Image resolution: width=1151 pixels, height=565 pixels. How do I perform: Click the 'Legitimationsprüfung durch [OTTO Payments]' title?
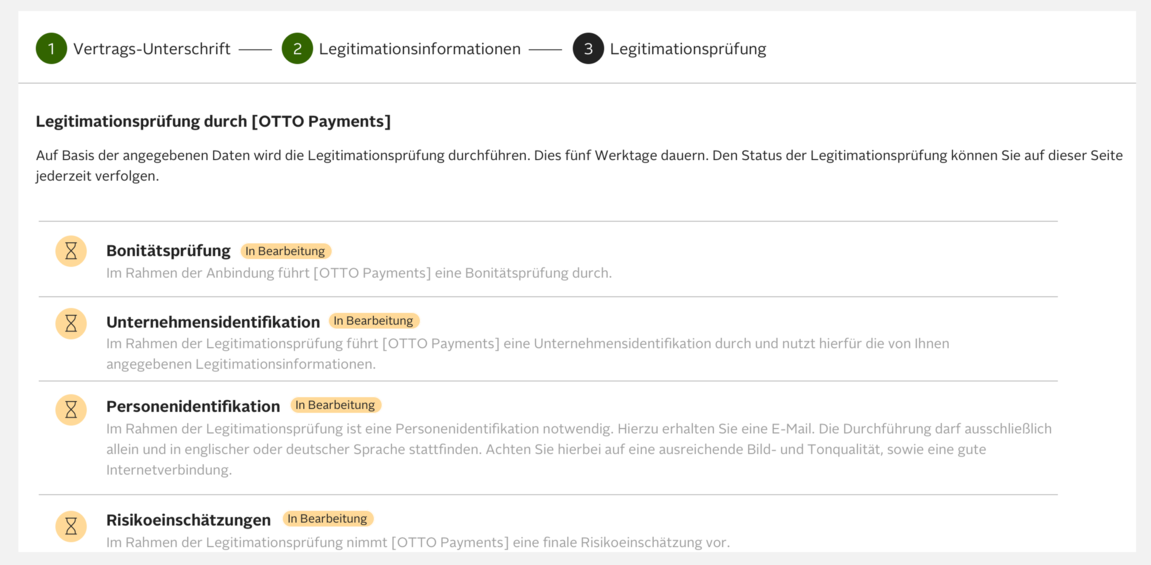(x=213, y=121)
